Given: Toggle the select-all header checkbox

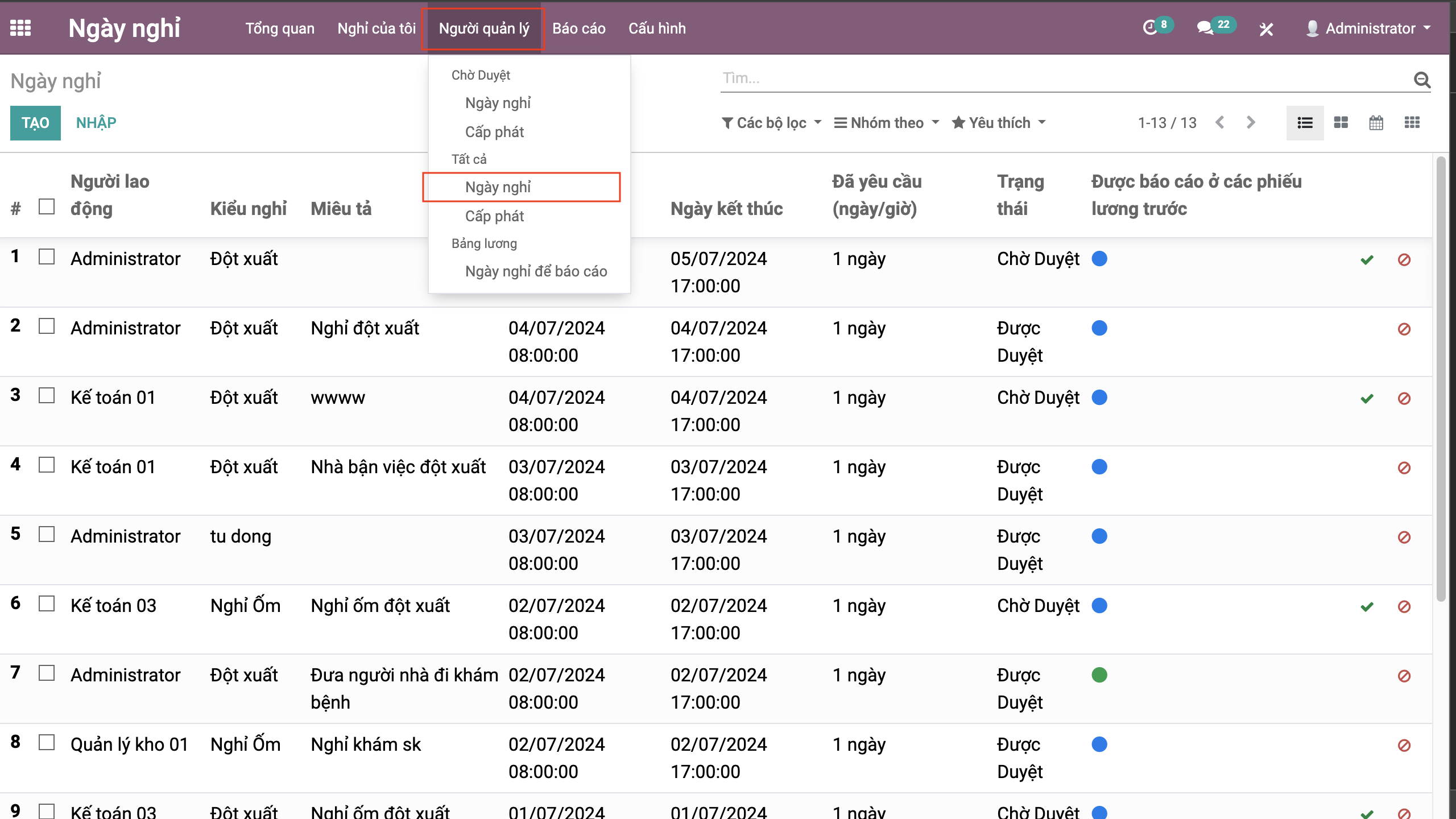Looking at the screenshot, I should 47,206.
